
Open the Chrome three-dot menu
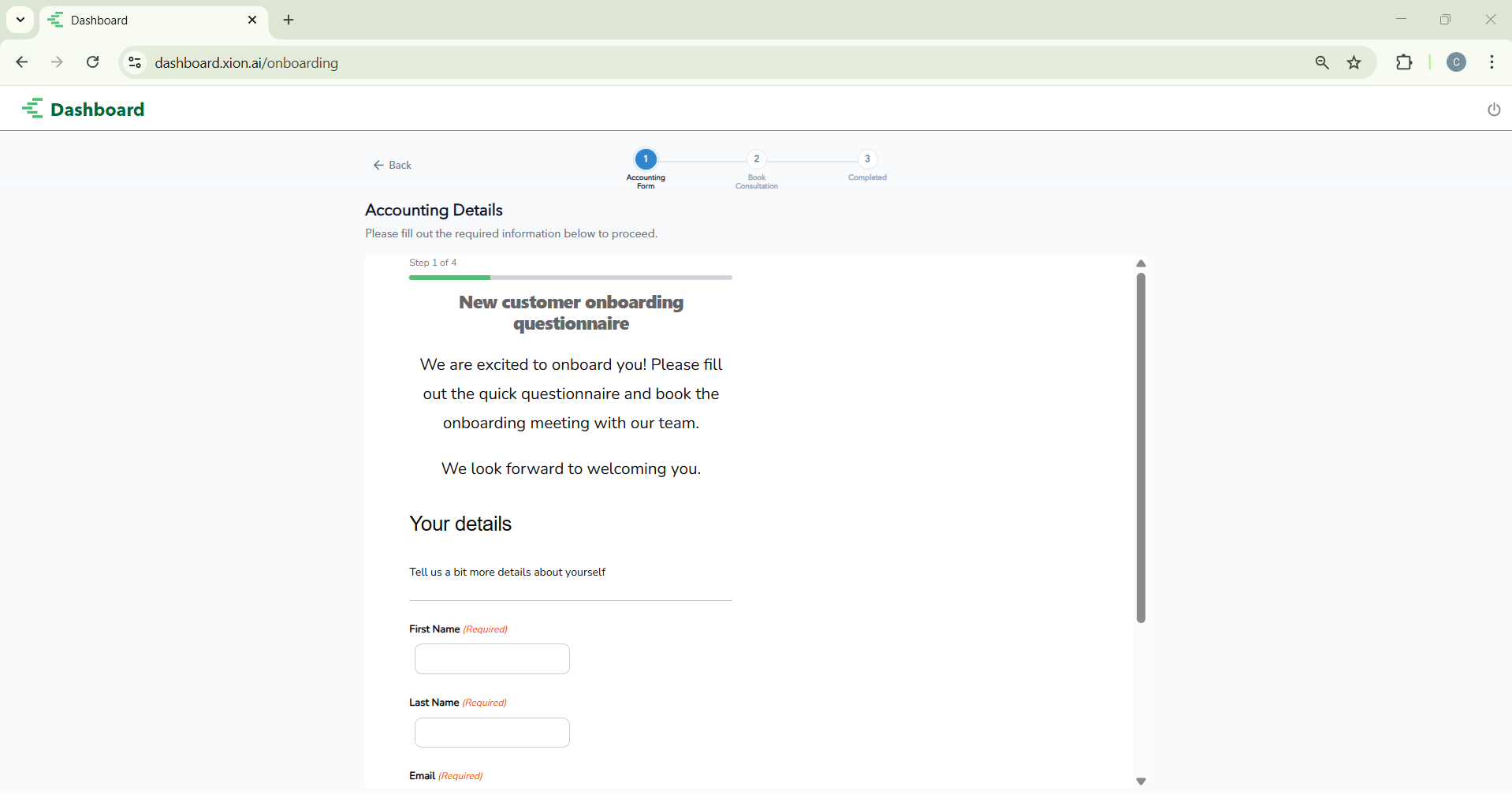coord(1492,62)
